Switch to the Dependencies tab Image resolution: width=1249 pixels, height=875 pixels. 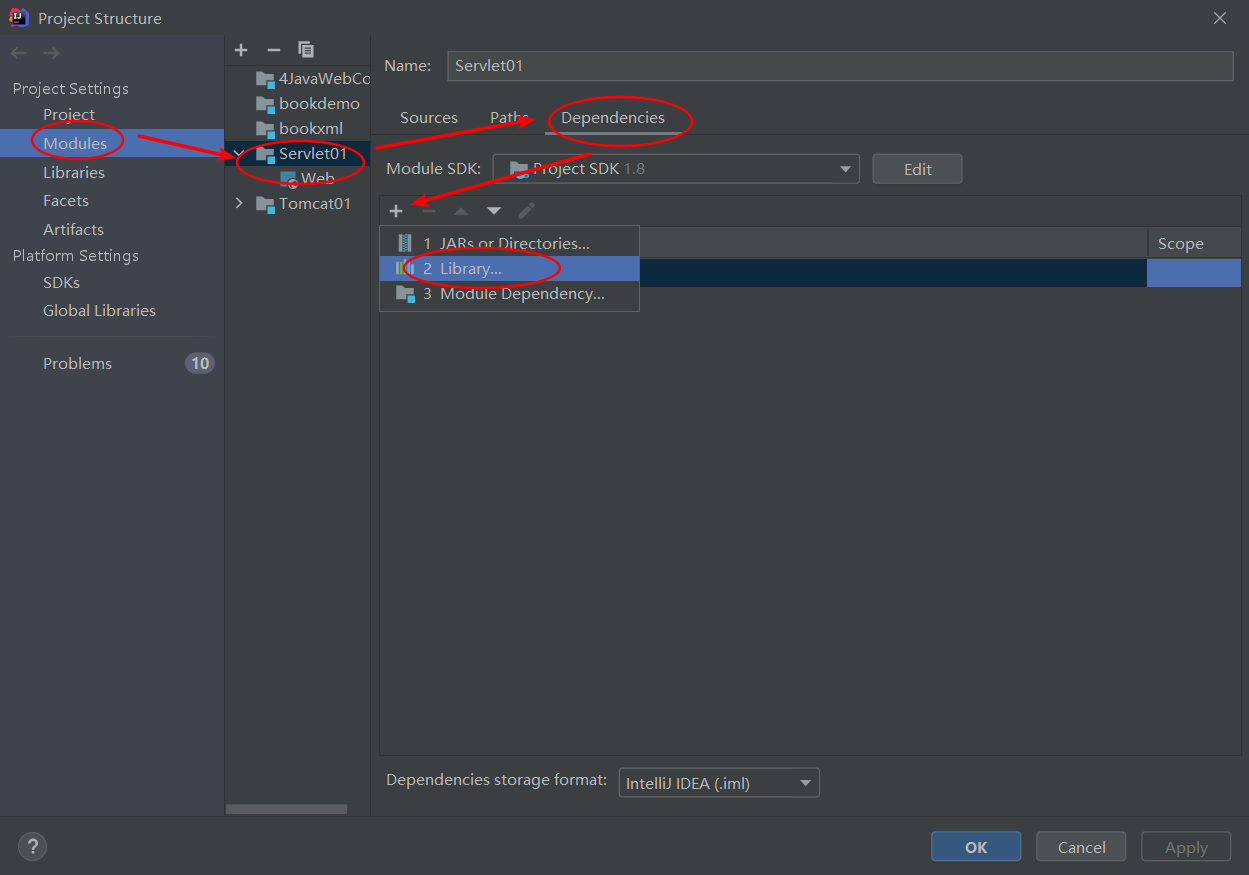pyautogui.click(x=612, y=118)
